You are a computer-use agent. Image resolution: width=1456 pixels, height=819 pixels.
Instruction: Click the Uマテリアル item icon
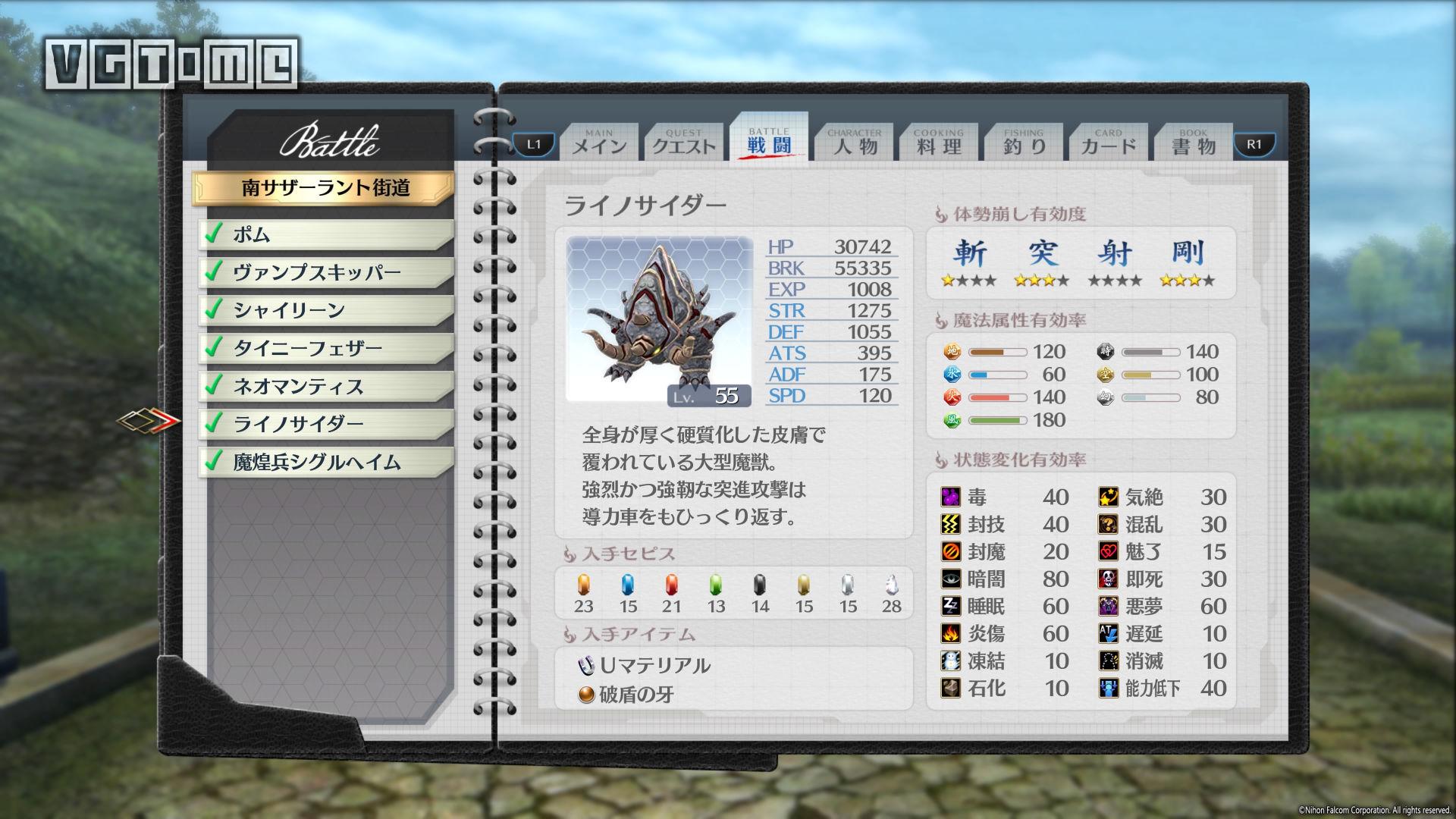(585, 666)
